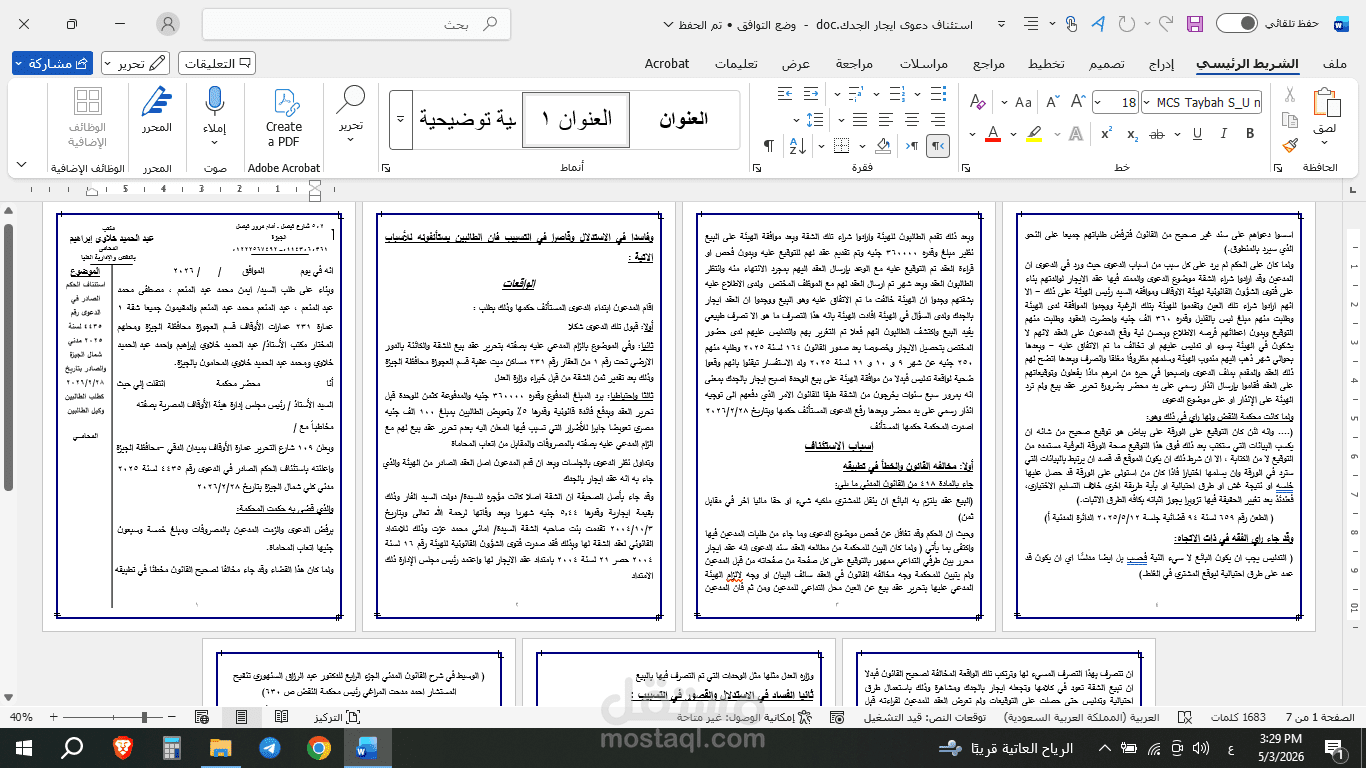Toggle Italic formatting
This screenshot has height=768, width=1366.
[1224, 134]
